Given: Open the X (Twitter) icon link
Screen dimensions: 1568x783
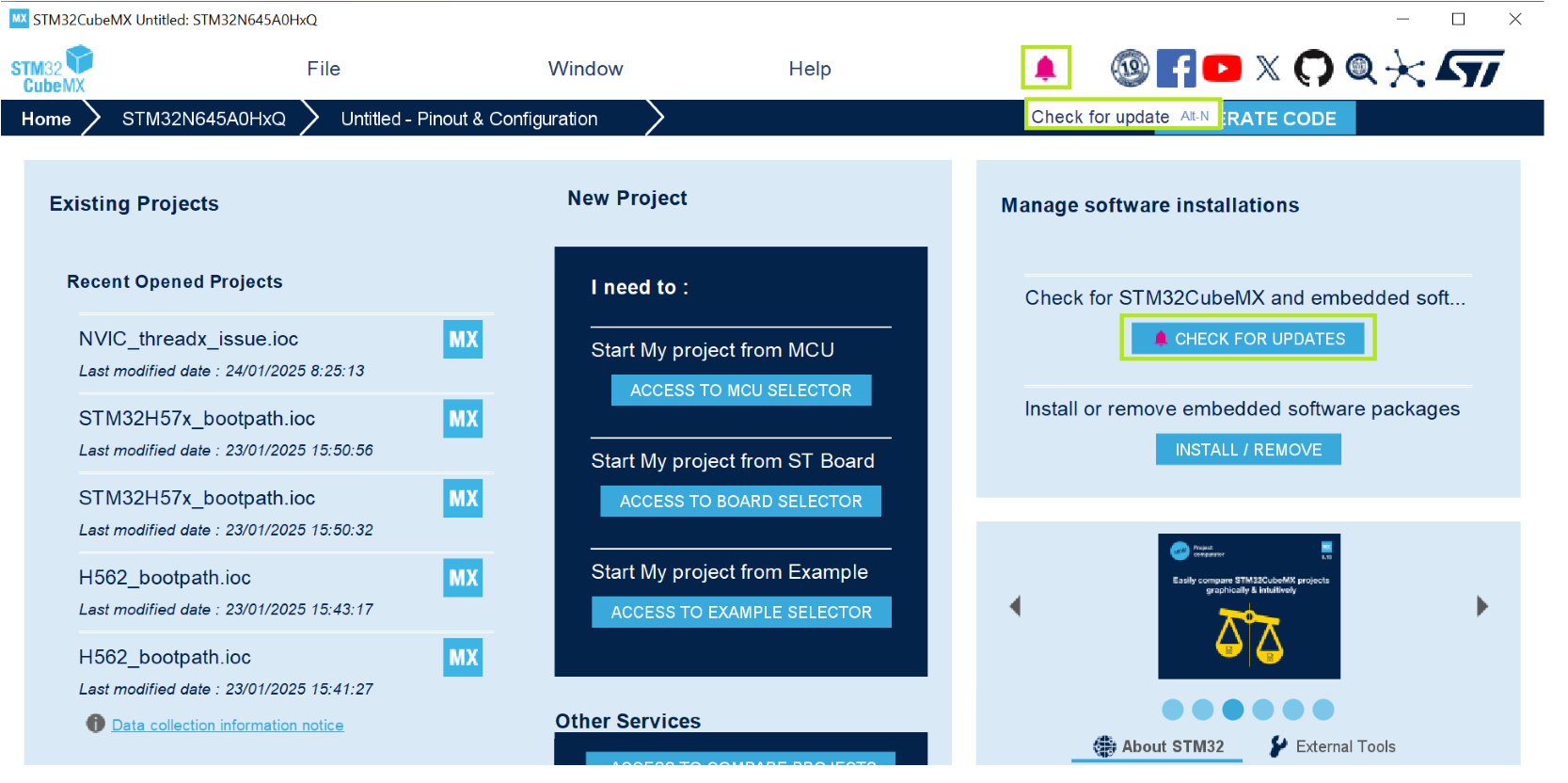Looking at the screenshot, I should (x=1268, y=68).
